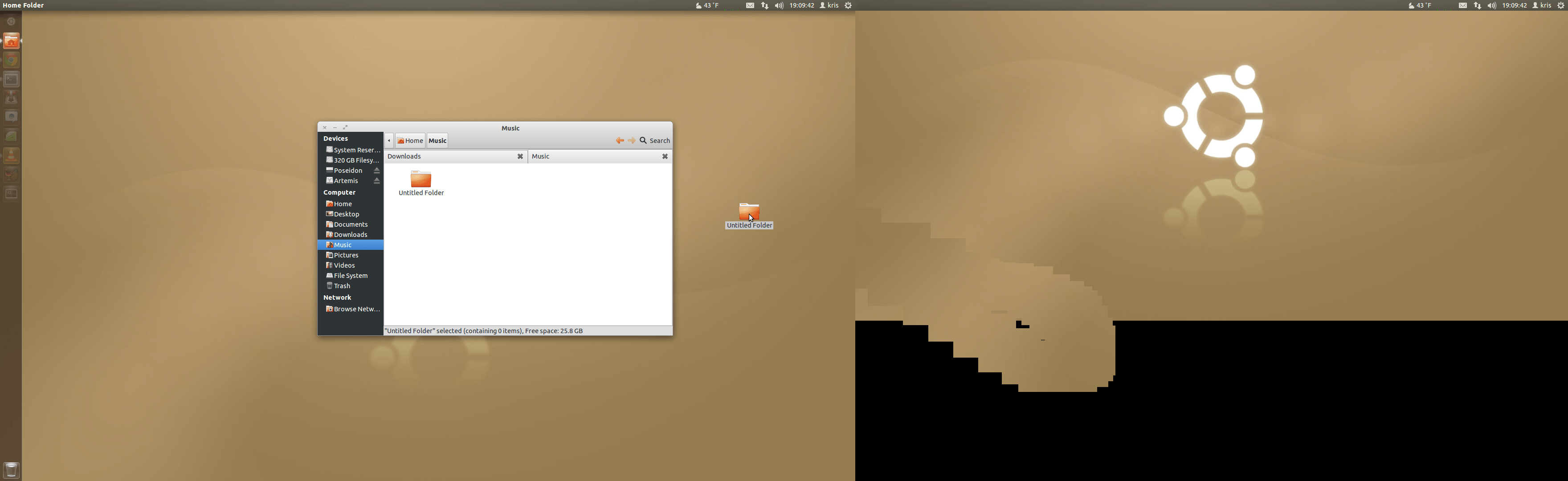This screenshot has width=1568, height=481.
Task: Click the Home path bar button
Action: [x=410, y=141]
